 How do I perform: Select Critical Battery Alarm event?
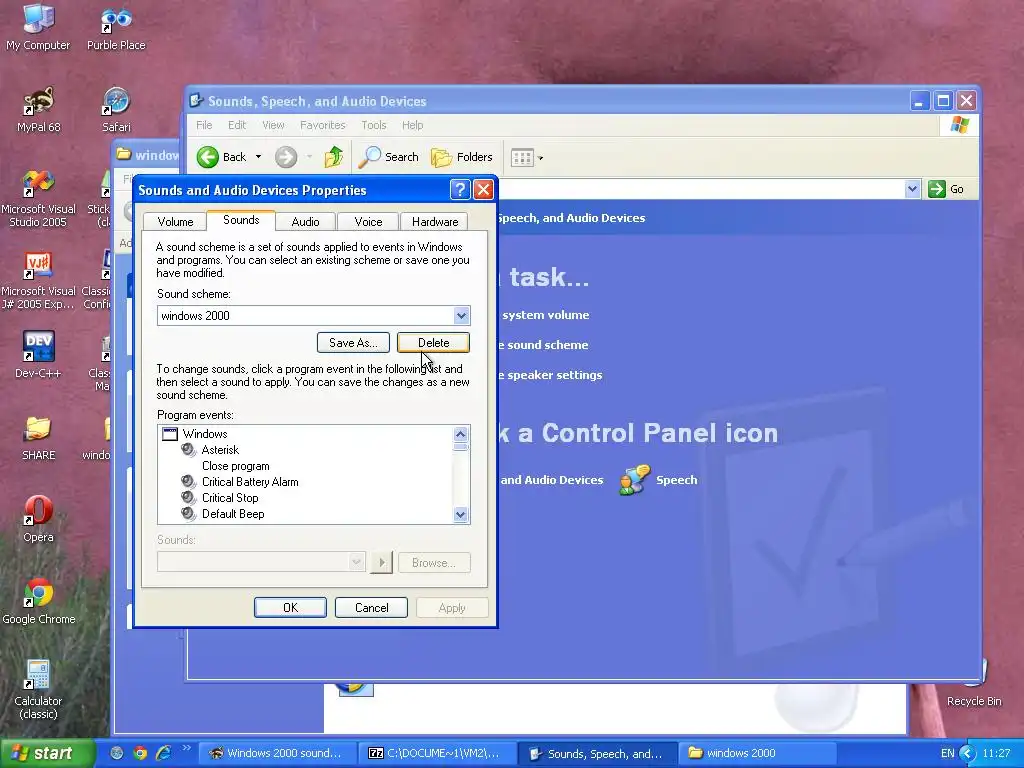tap(250, 481)
